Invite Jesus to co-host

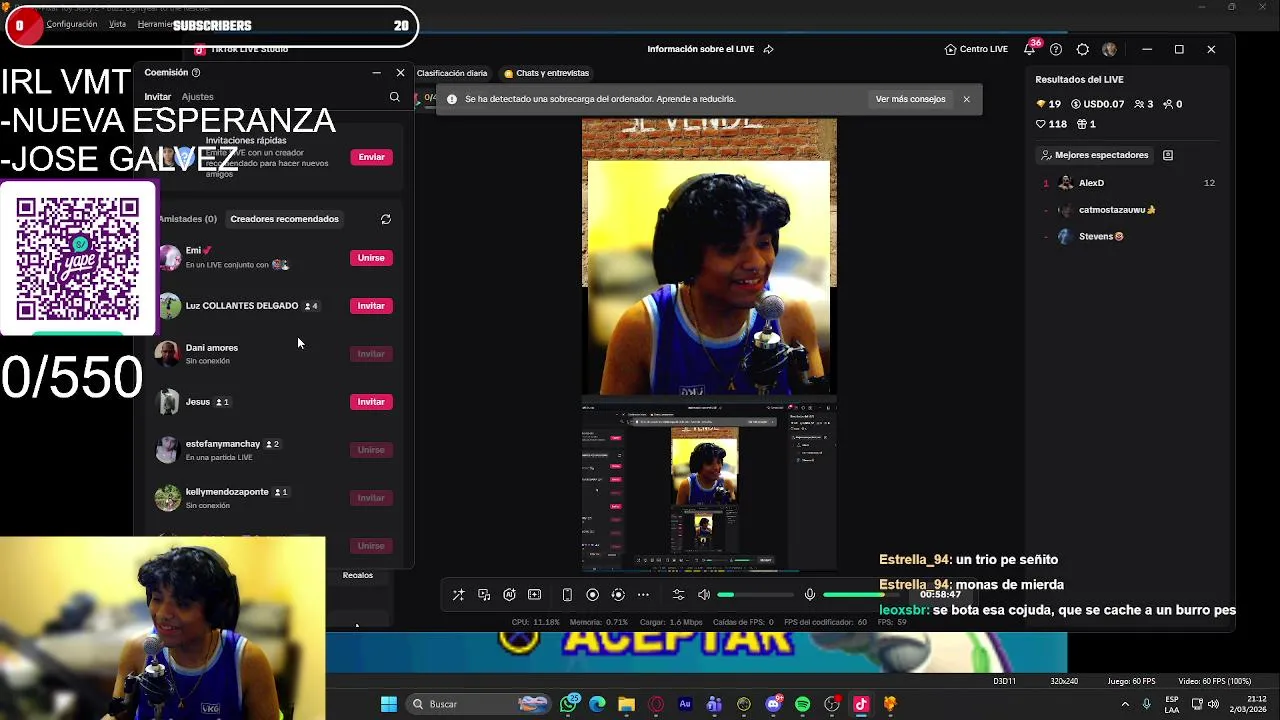point(371,402)
